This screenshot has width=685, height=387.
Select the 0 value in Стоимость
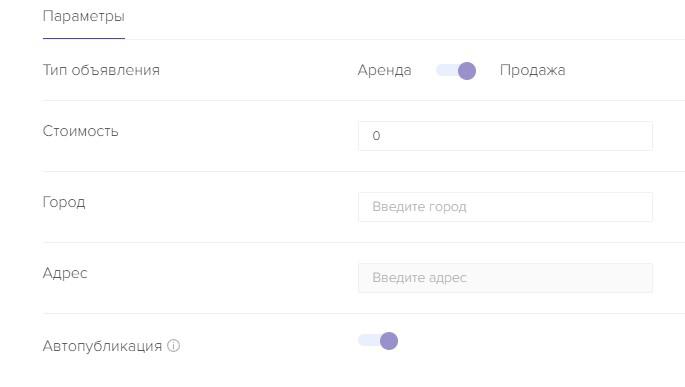[x=376, y=136]
